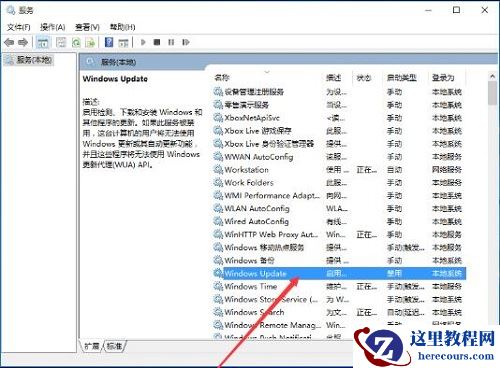This screenshot has height=368, width=500.
Task: Click the 自动 startup type of Workstation
Action: (x=394, y=170)
